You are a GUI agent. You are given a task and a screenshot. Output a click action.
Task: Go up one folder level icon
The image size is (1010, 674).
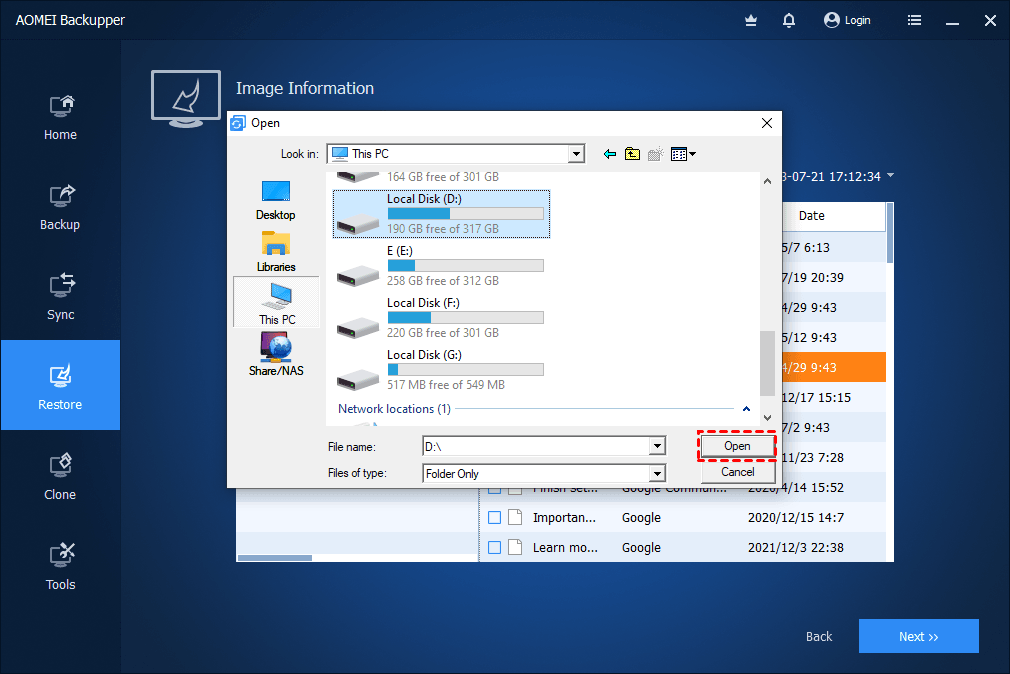(633, 154)
